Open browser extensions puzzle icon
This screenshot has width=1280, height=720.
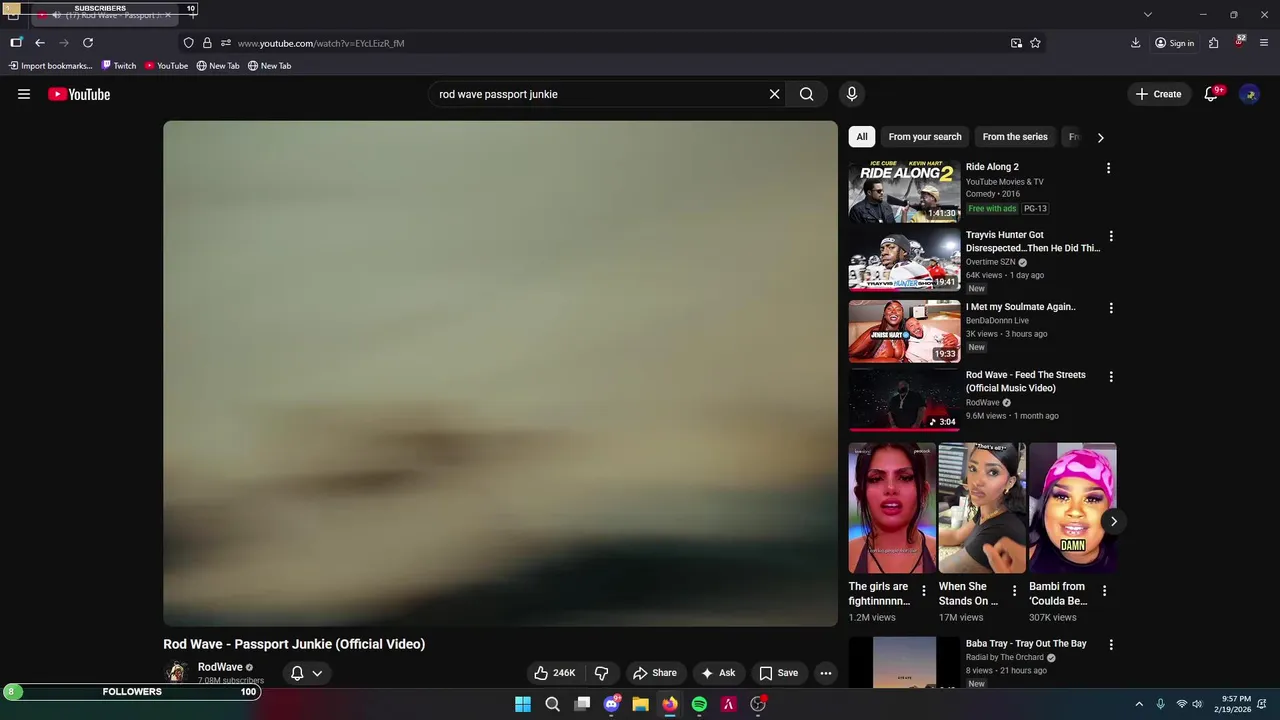[1213, 43]
